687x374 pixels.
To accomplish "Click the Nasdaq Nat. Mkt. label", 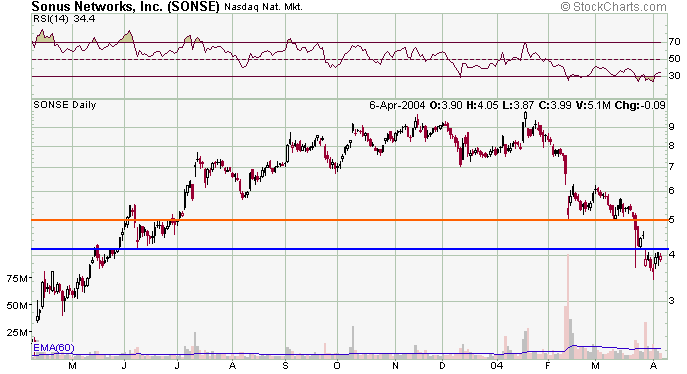I will [x=263, y=7].
